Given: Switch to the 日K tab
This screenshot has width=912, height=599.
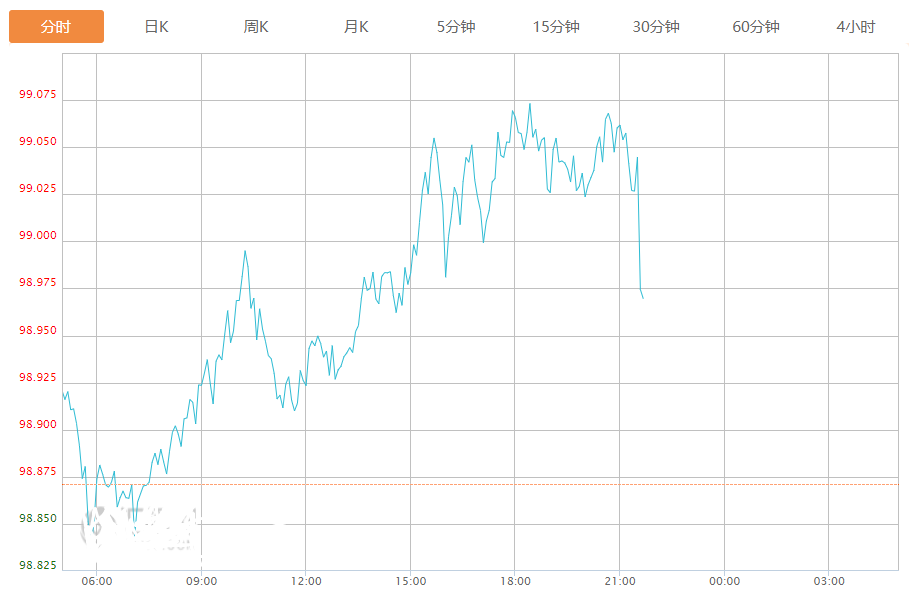Looking at the screenshot, I should tap(156, 27).
